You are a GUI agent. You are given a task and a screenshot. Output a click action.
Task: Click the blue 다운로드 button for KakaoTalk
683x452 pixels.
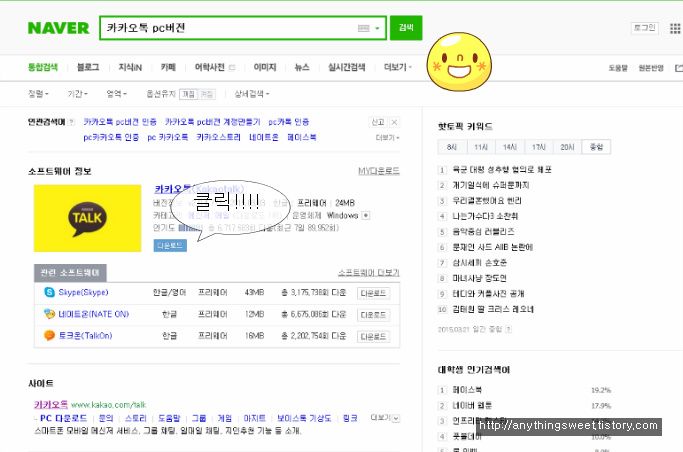coord(170,246)
